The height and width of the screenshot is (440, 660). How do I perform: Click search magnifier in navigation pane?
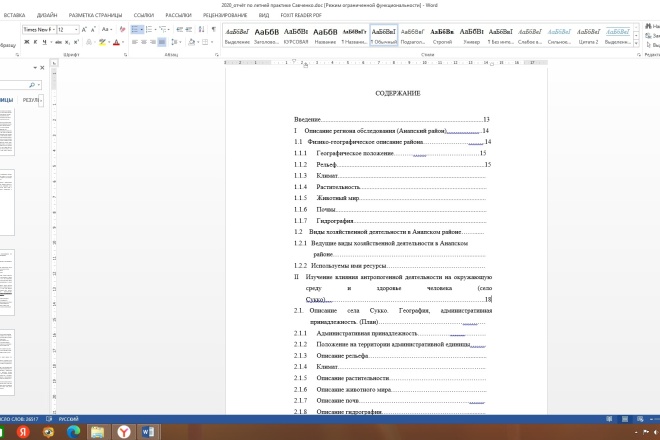32,85
